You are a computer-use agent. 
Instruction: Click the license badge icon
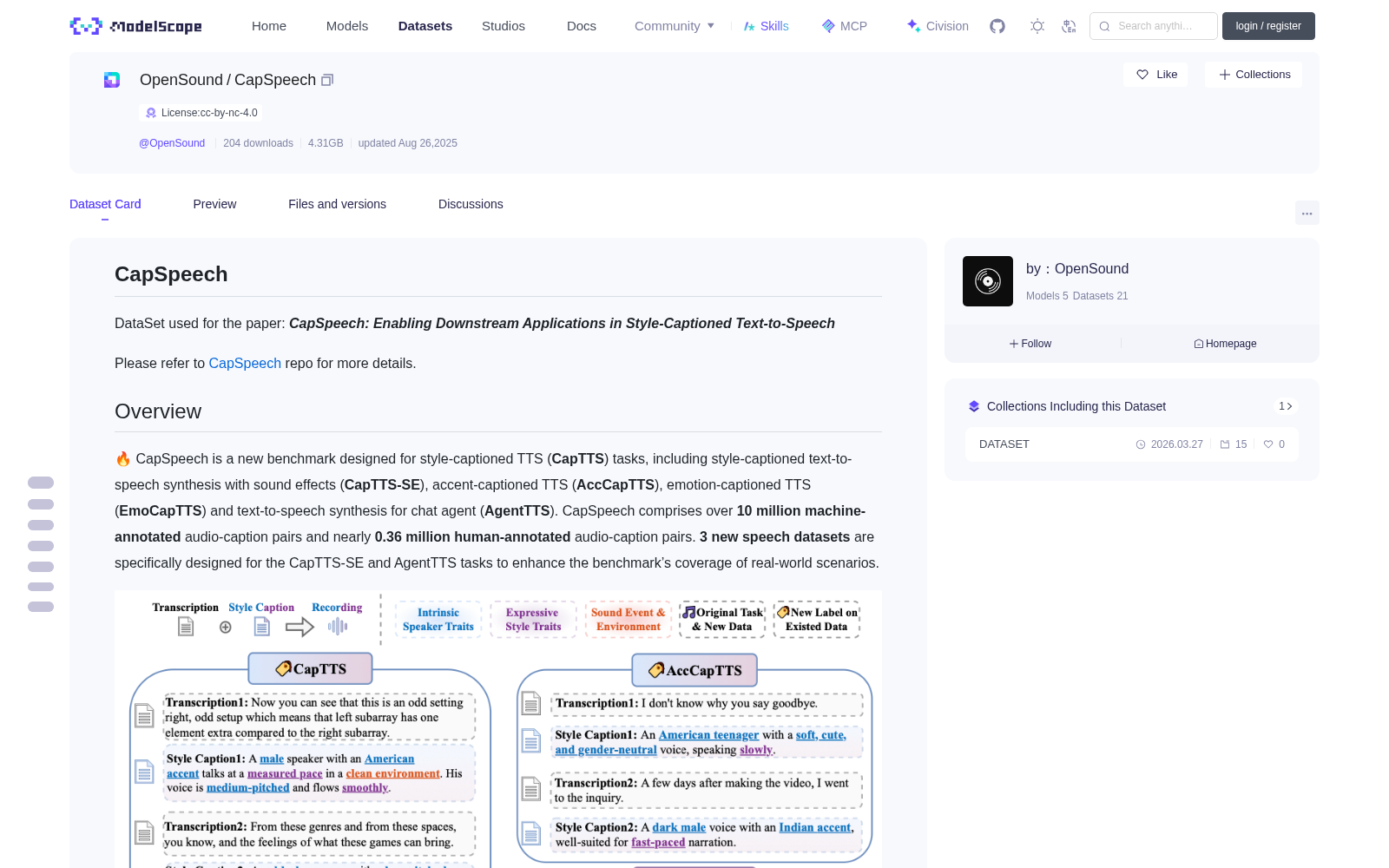[x=151, y=113]
